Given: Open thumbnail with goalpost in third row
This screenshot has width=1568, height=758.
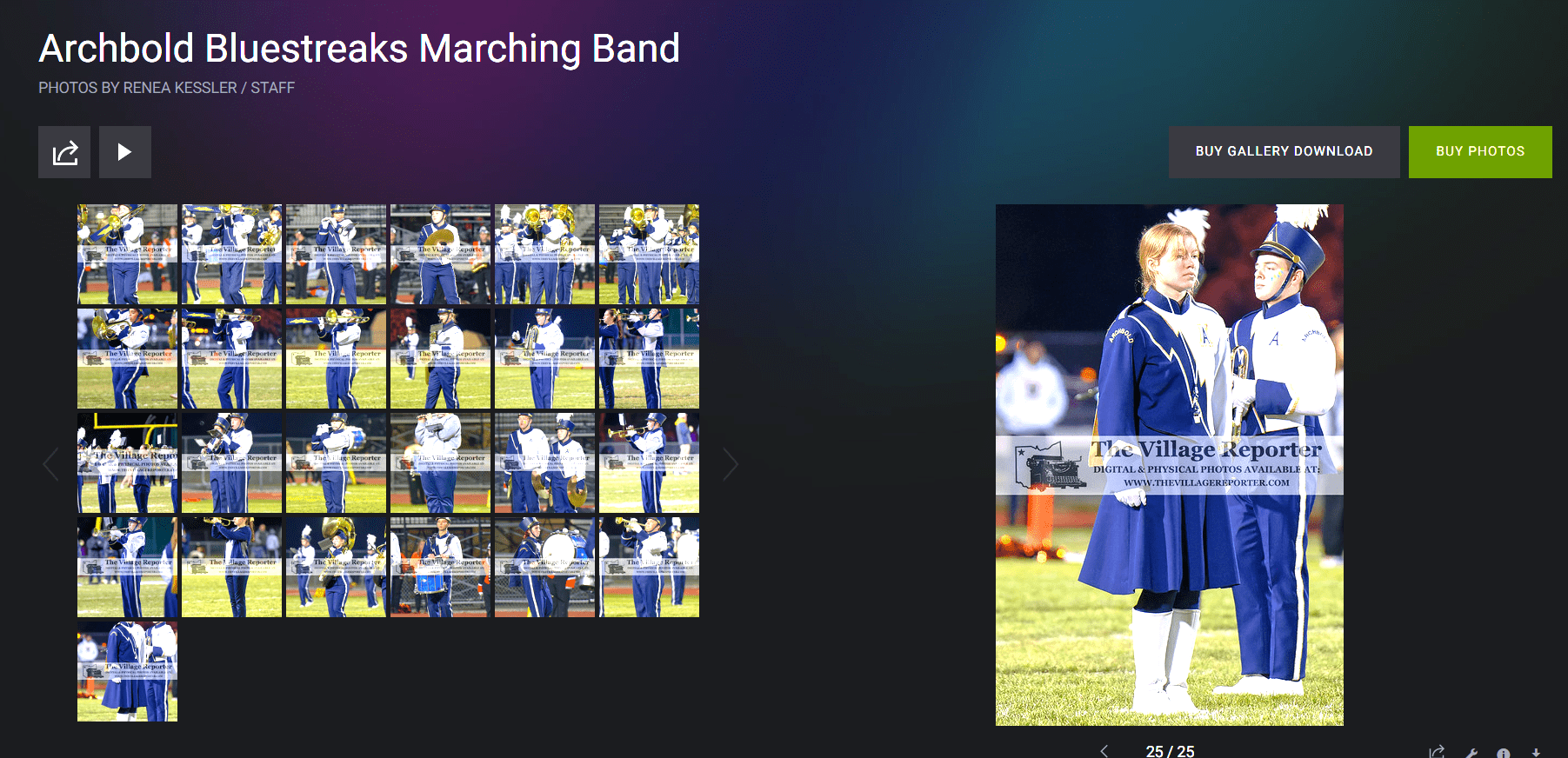Looking at the screenshot, I should click(127, 462).
